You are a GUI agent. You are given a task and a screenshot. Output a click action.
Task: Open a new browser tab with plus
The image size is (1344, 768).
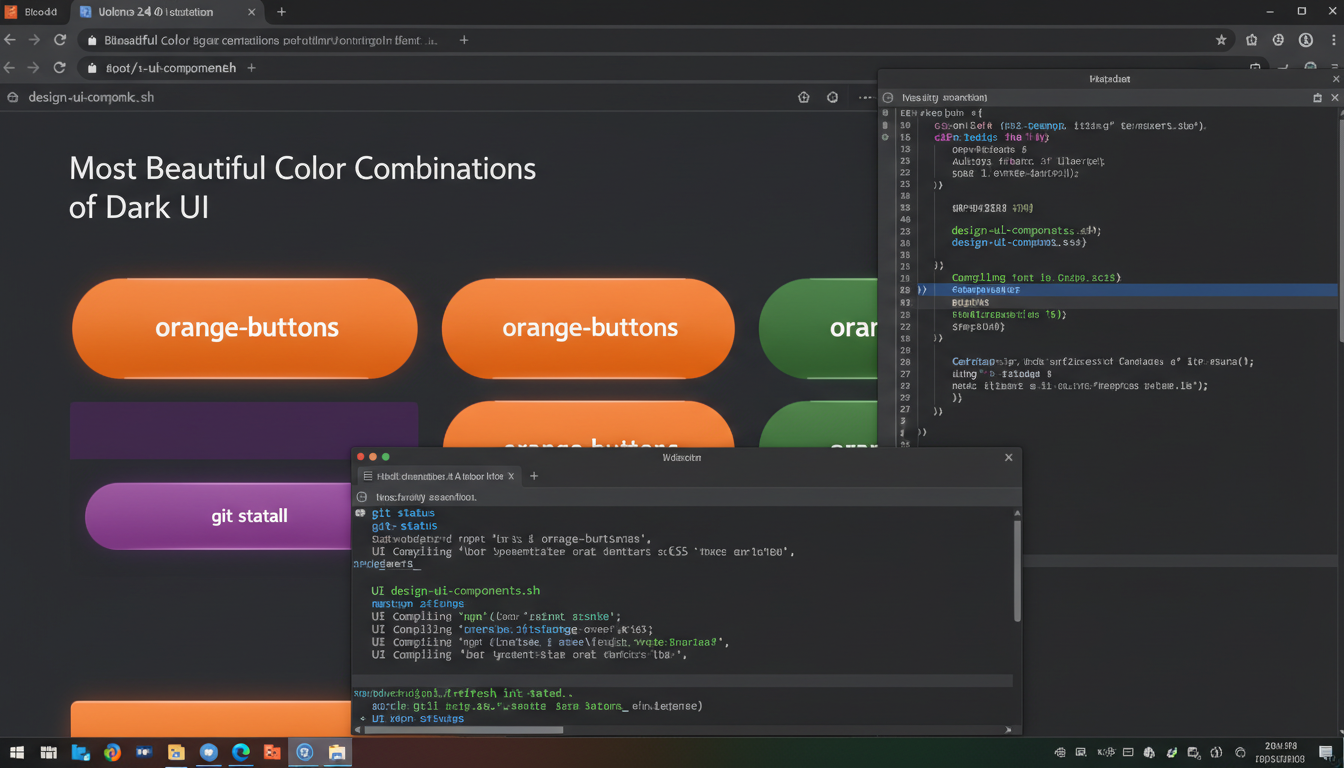281,12
